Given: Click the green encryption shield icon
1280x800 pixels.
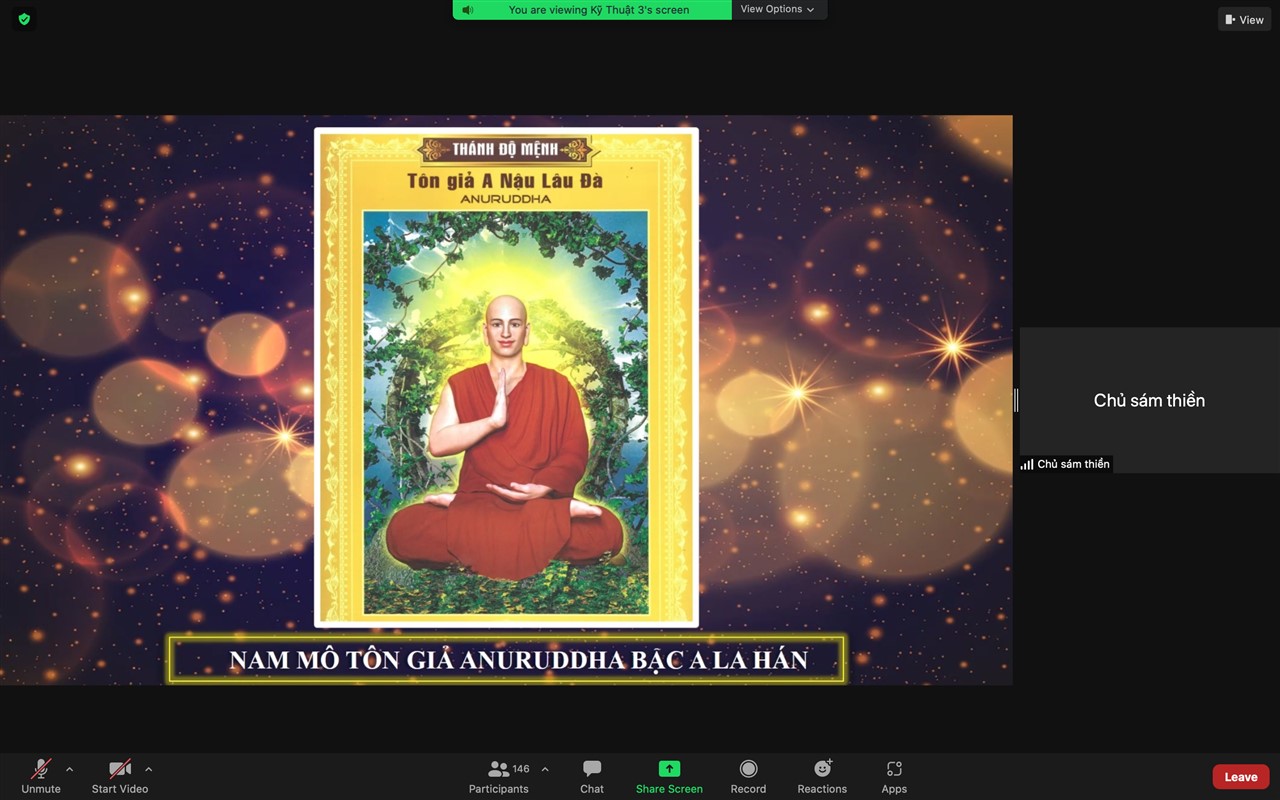Looking at the screenshot, I should (x=24, y=19).
